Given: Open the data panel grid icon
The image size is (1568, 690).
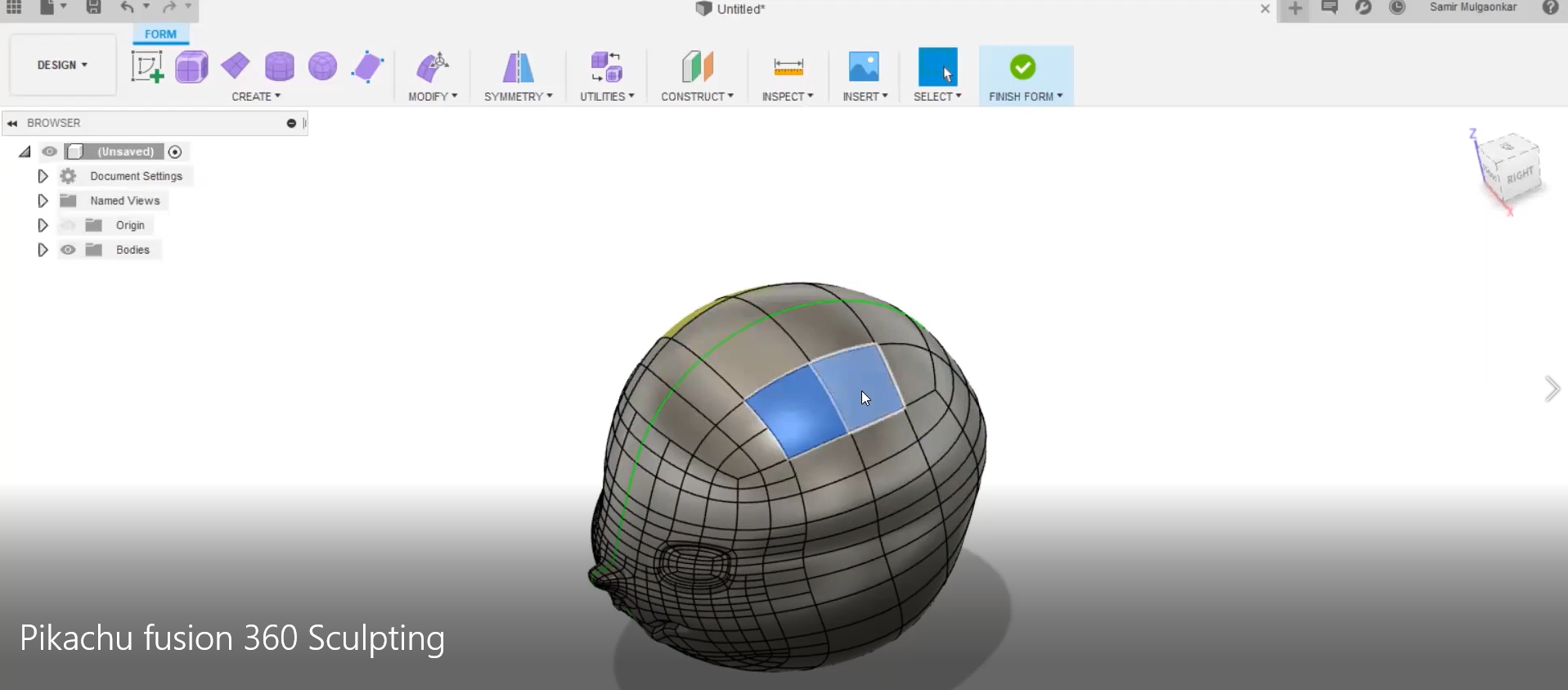Looking at the screenshot, I should point(14,7).
